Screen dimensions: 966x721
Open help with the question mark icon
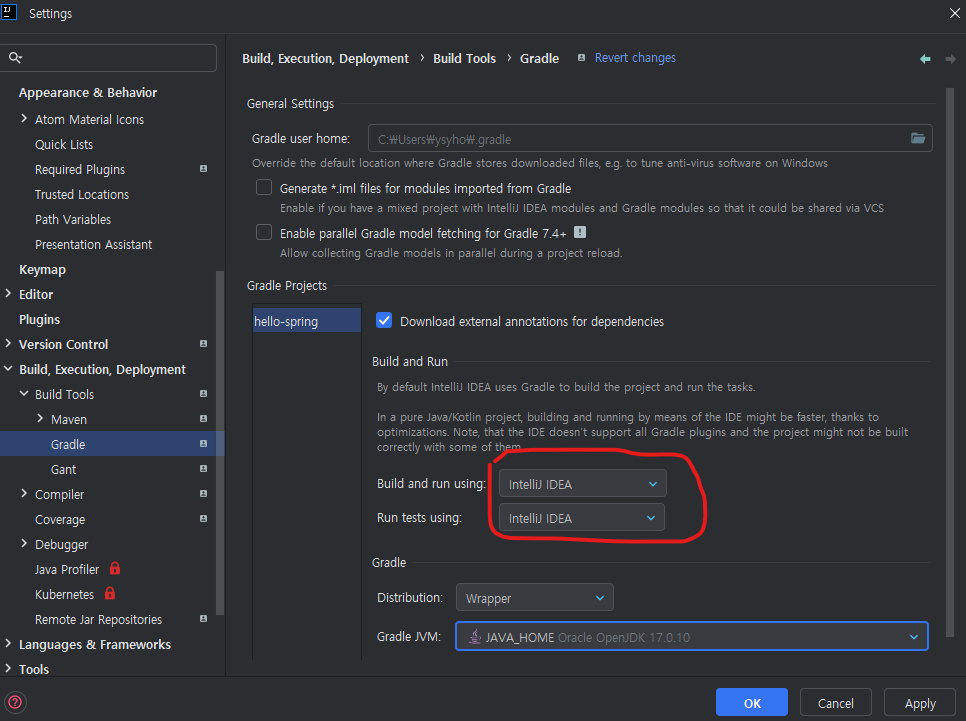tap(15, 702)
